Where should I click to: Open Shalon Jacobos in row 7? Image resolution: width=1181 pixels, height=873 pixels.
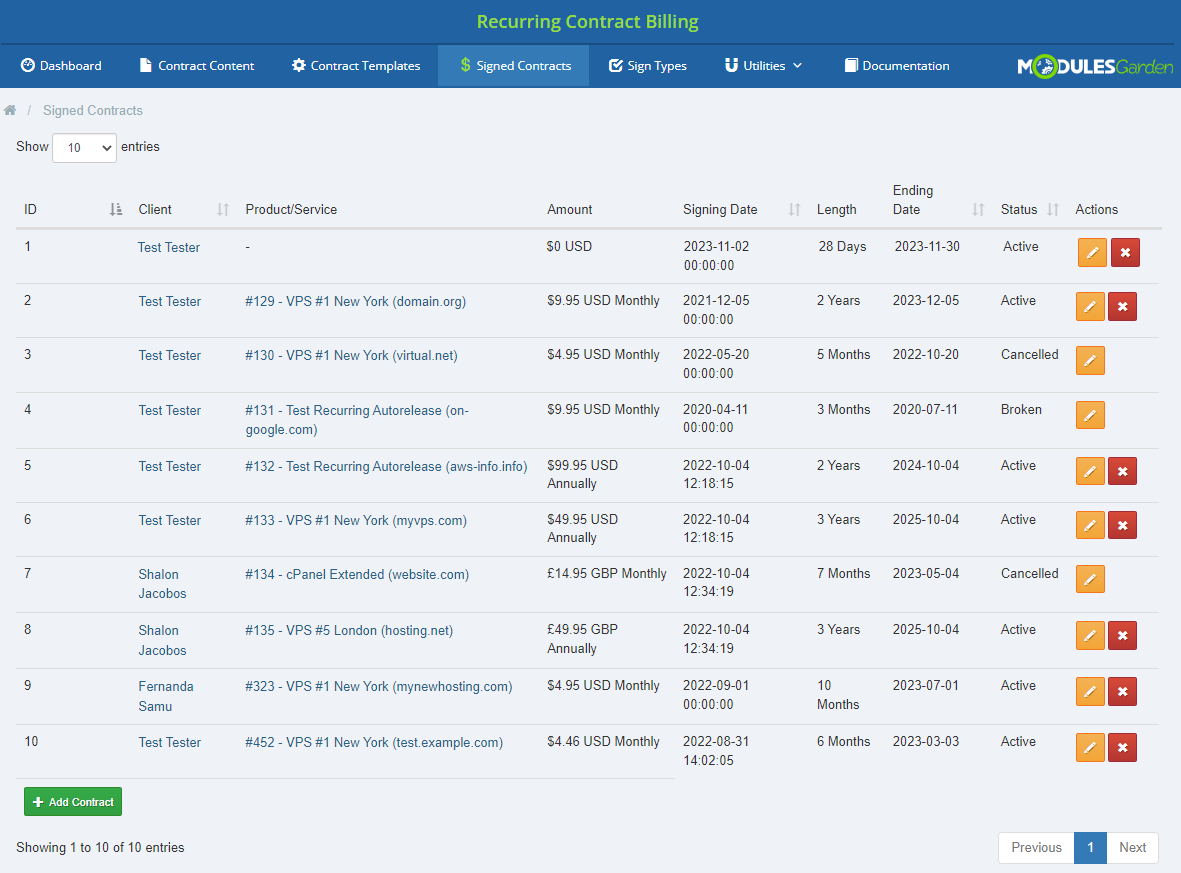click(x=162, y=584)
